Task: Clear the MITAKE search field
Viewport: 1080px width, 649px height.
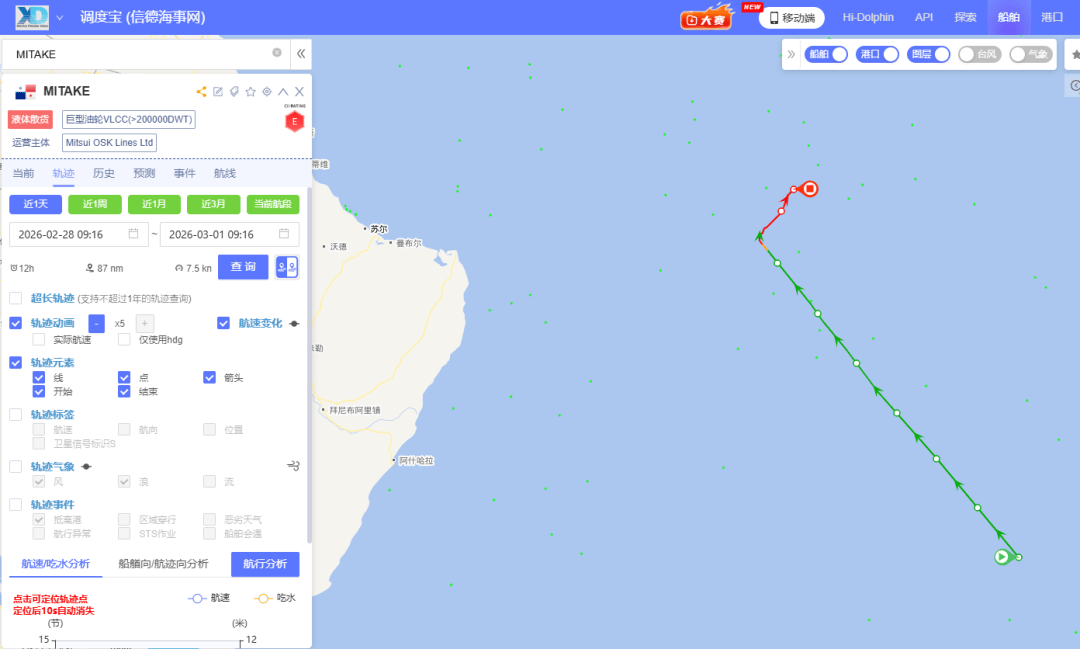Action: pos(277,52)
